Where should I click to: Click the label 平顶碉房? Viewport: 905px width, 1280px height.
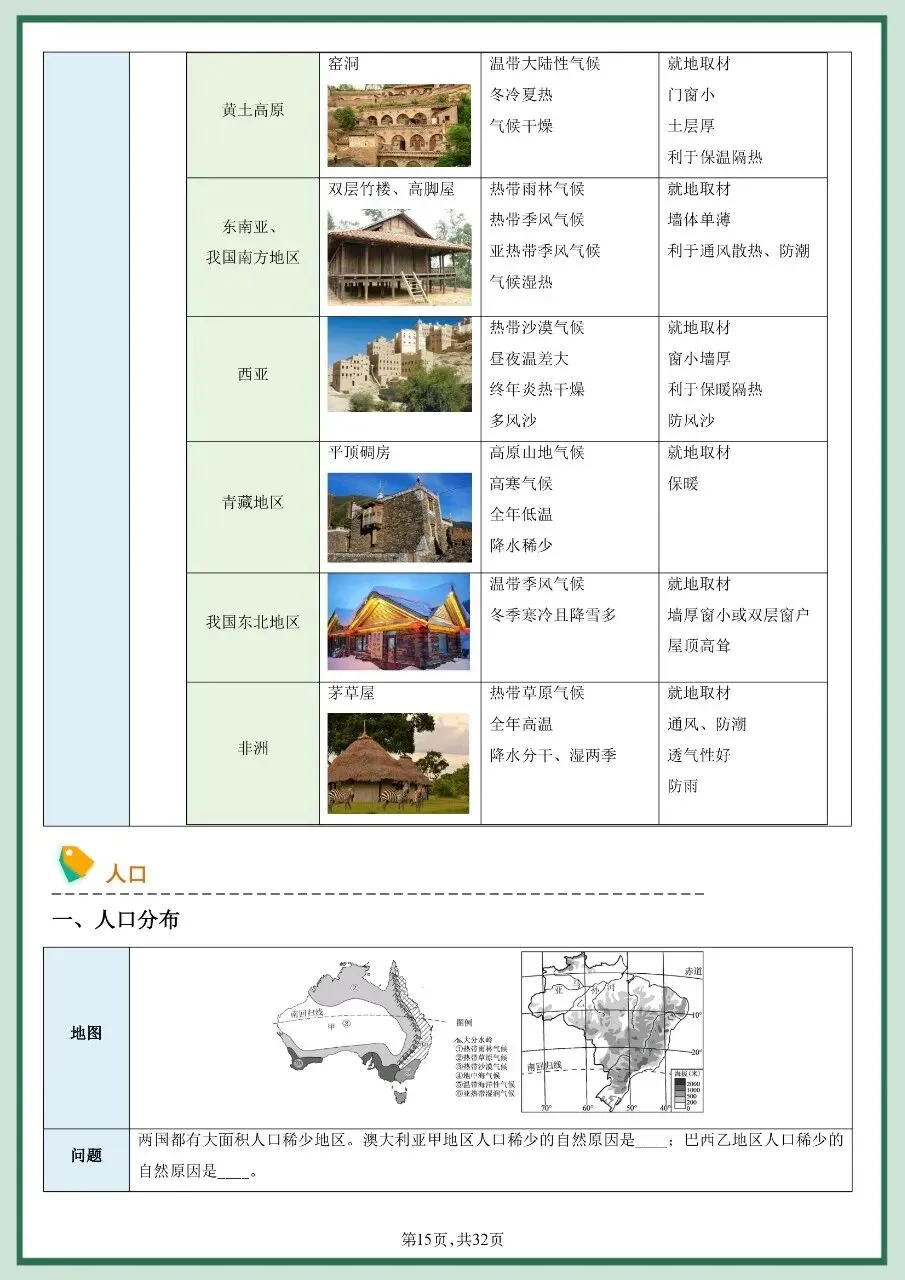360,453
